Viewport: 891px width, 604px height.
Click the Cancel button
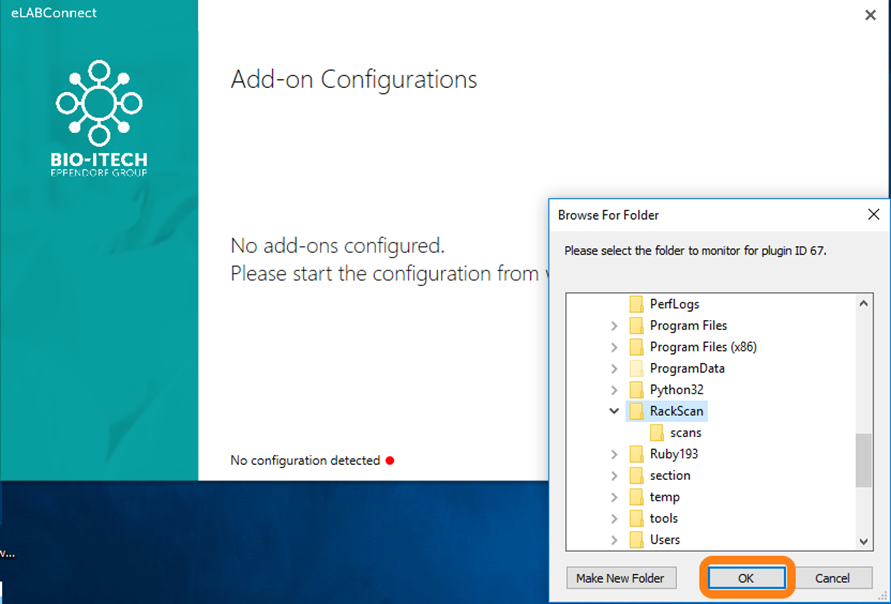coord(832,578)
